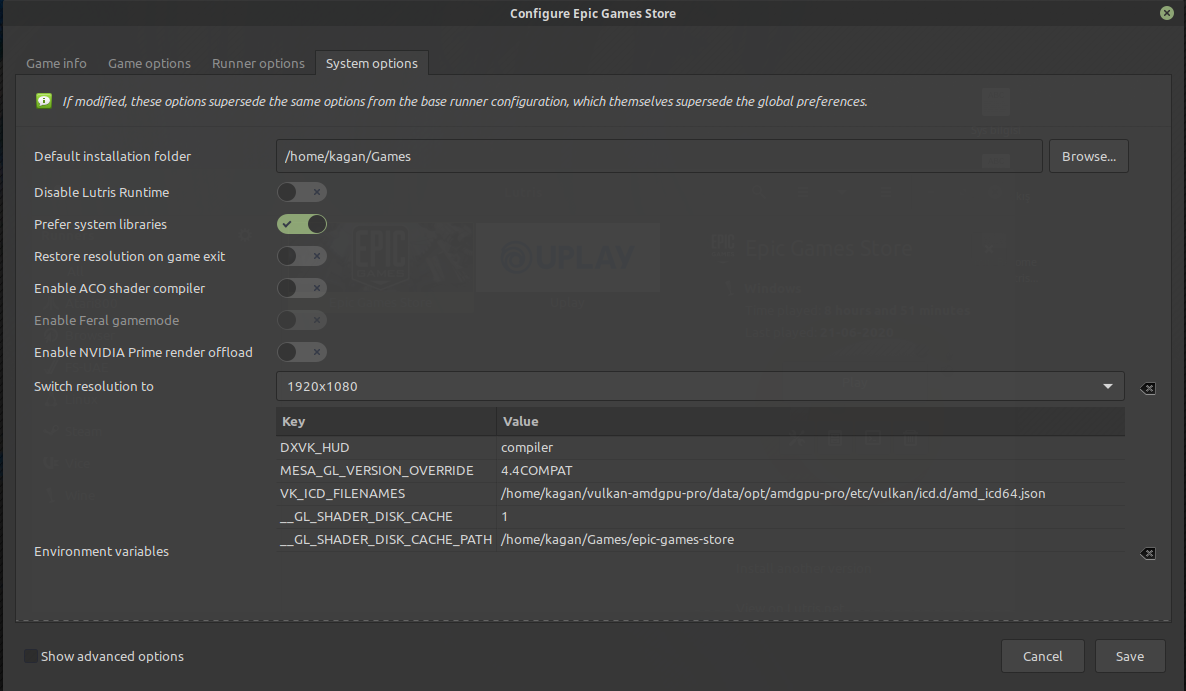Click the /home/kagan/Games/epic-games-store value cell

point(811,539)
